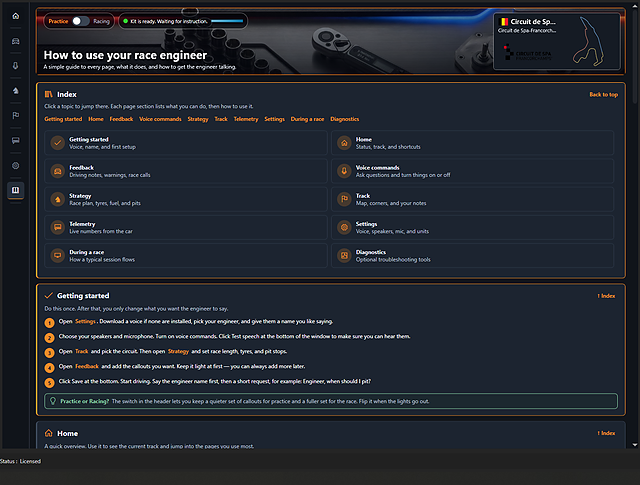Image resolution: width=640 pixels, height=485 pixels.
Task: Open the Settings gear icon in sidebar
Action: pyautogui.click(x=16, y=165)
